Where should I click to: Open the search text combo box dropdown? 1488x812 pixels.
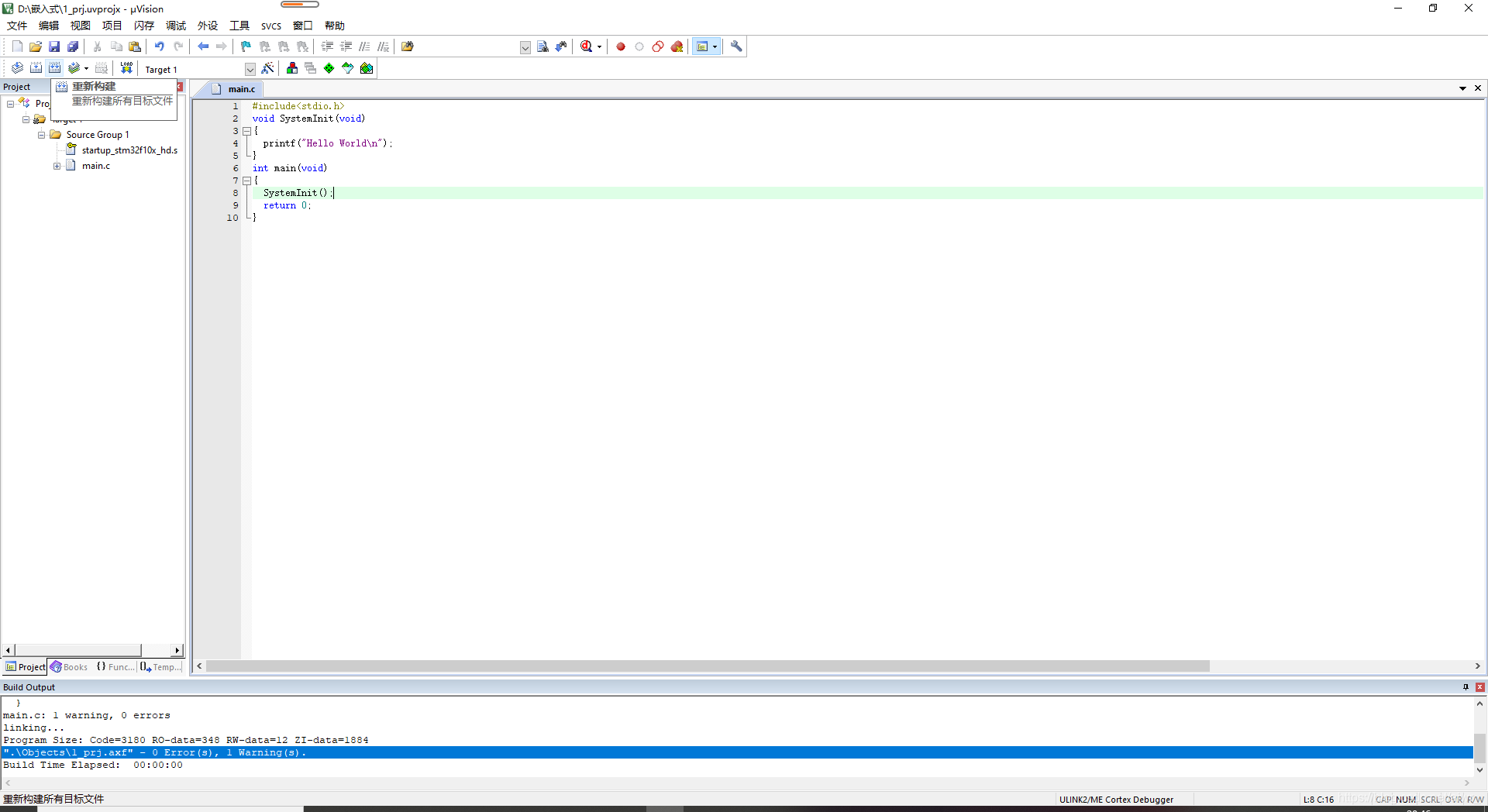click(x=525, y=47)
